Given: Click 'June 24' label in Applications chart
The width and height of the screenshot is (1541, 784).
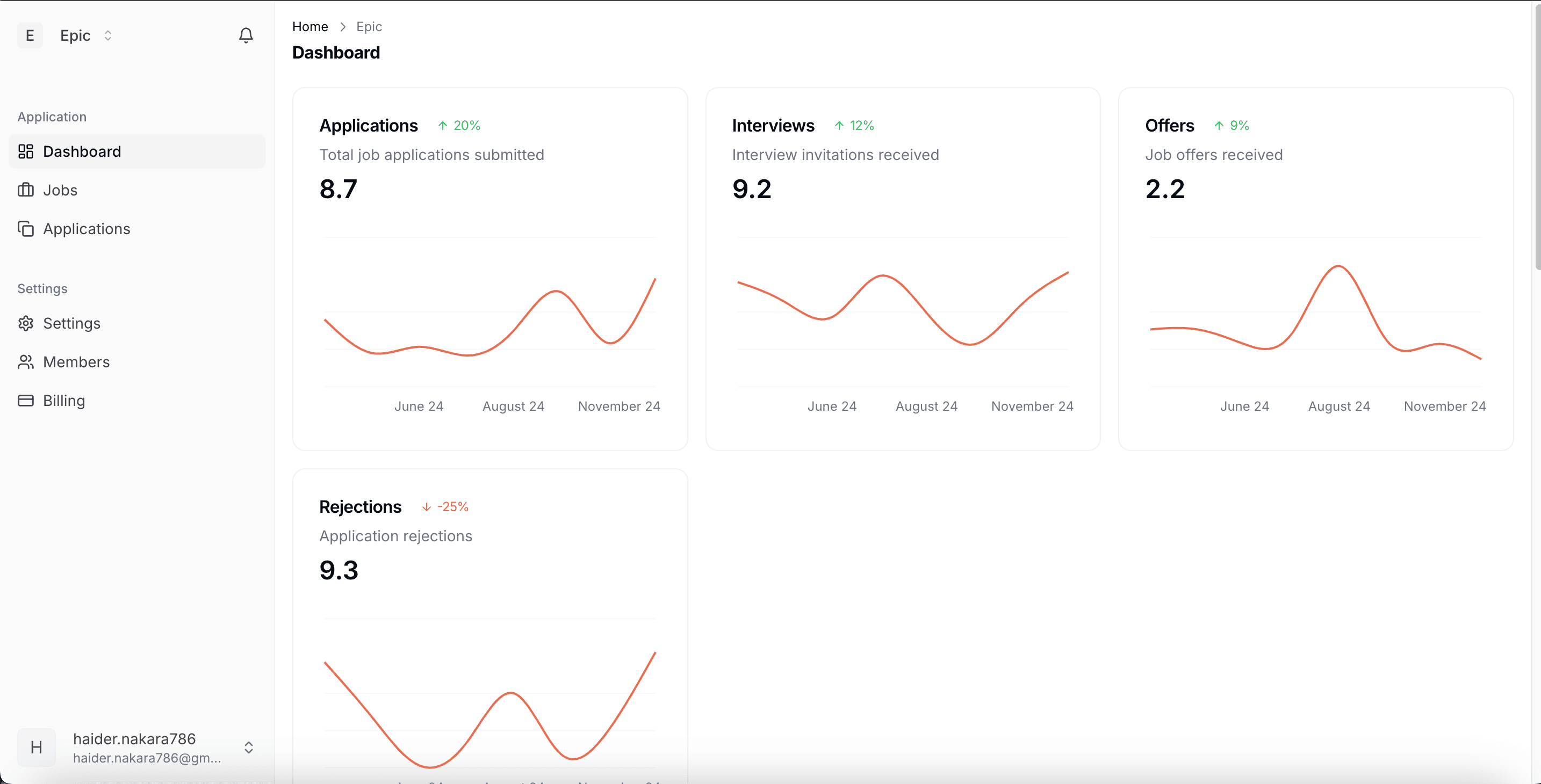Looking at the screenshot, I should [419, 406].
